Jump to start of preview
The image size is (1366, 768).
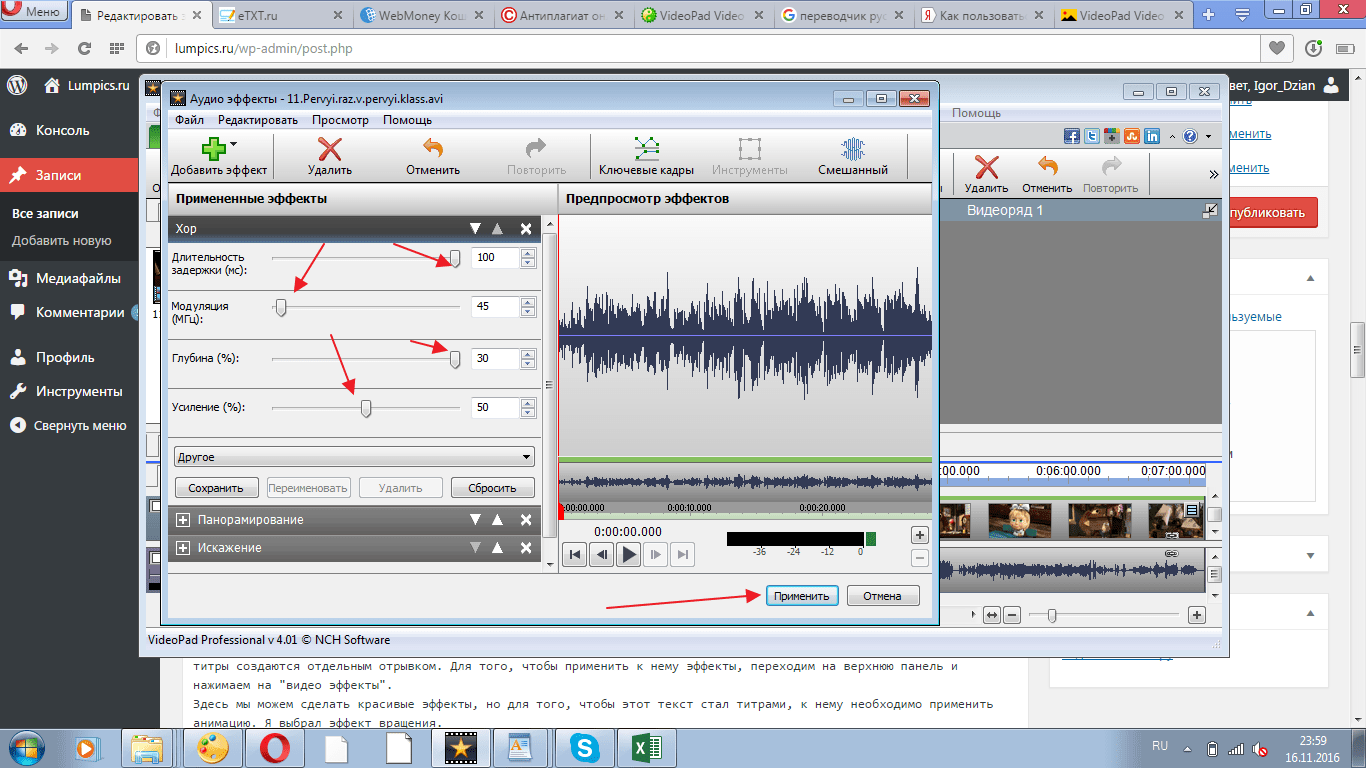pos(574,554)
